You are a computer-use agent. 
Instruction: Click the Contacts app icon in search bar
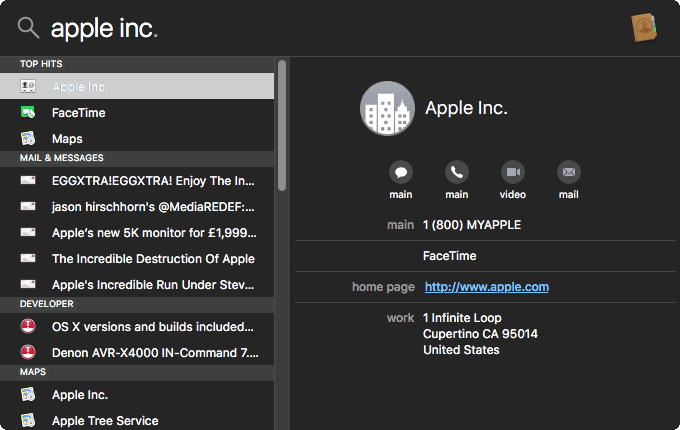643,28
